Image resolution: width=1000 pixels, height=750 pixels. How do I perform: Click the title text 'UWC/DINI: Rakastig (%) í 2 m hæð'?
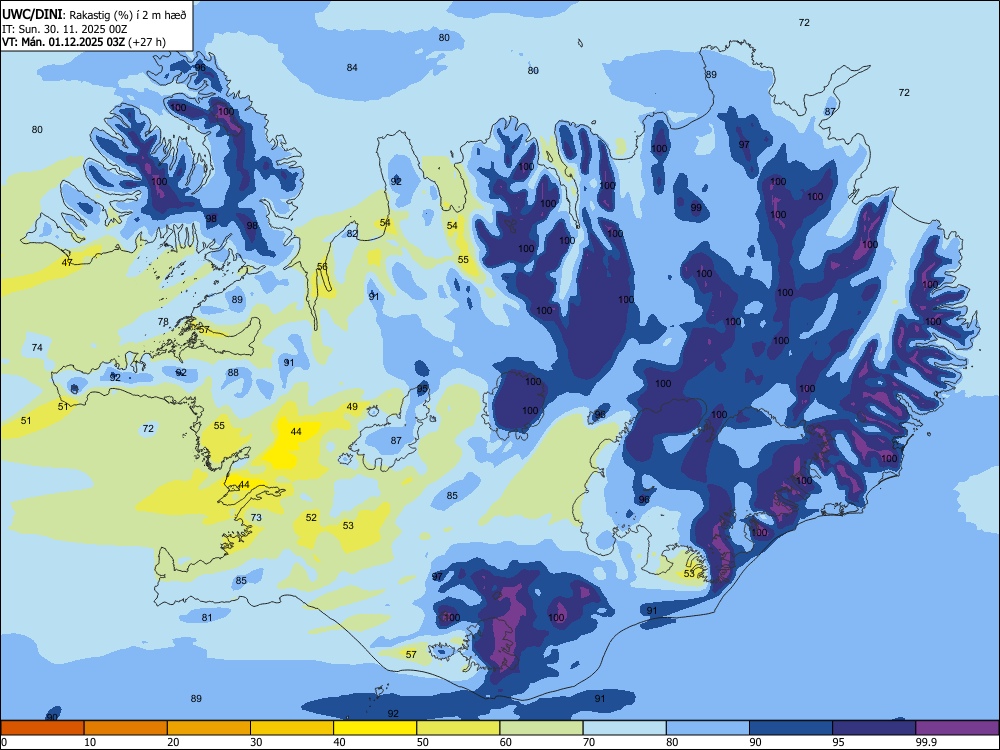(94, 14)
